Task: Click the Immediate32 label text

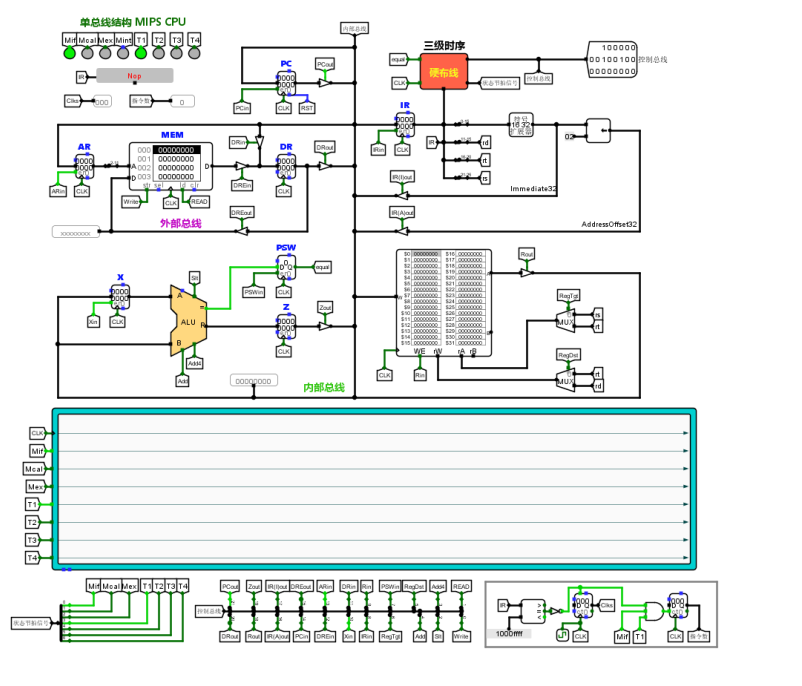Action: (x=533, y=189)
